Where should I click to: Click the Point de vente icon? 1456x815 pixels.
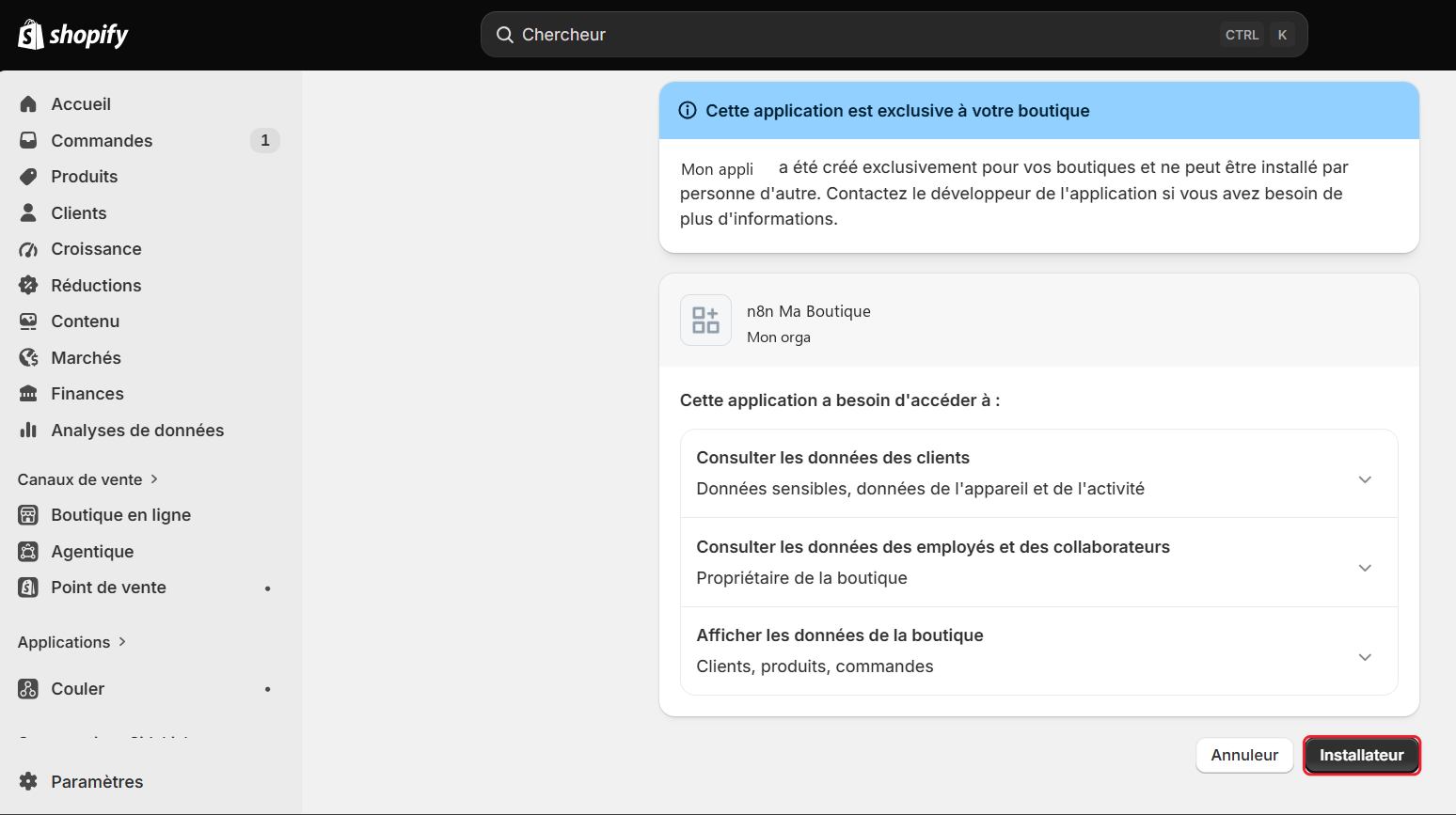(x=28, y=588)
